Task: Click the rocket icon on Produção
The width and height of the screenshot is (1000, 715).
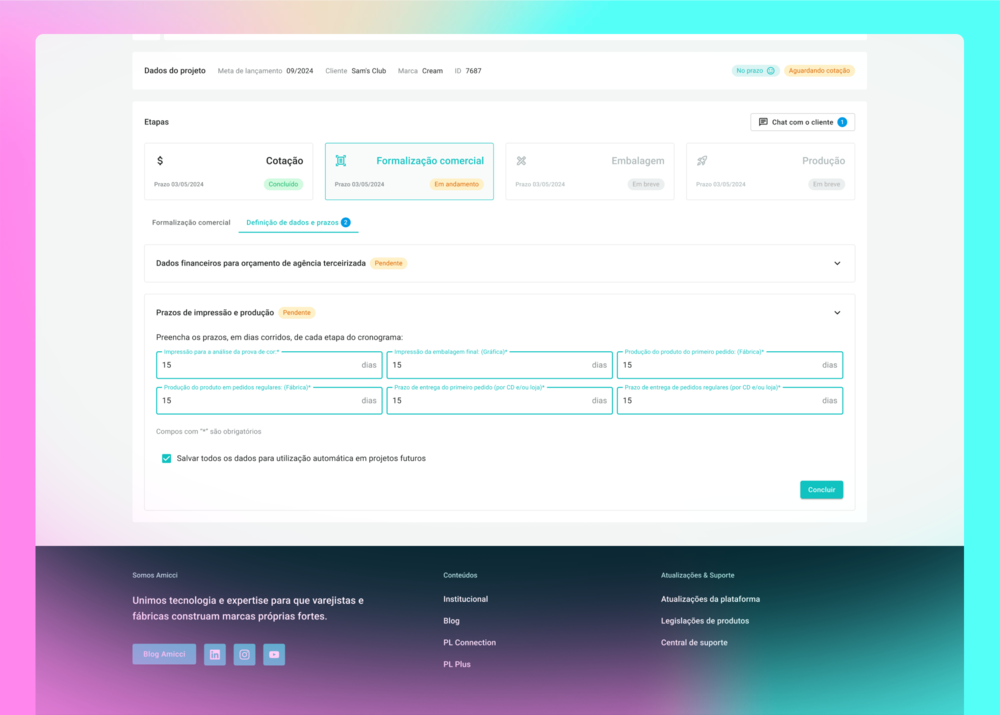Action: tap(702, 161)
